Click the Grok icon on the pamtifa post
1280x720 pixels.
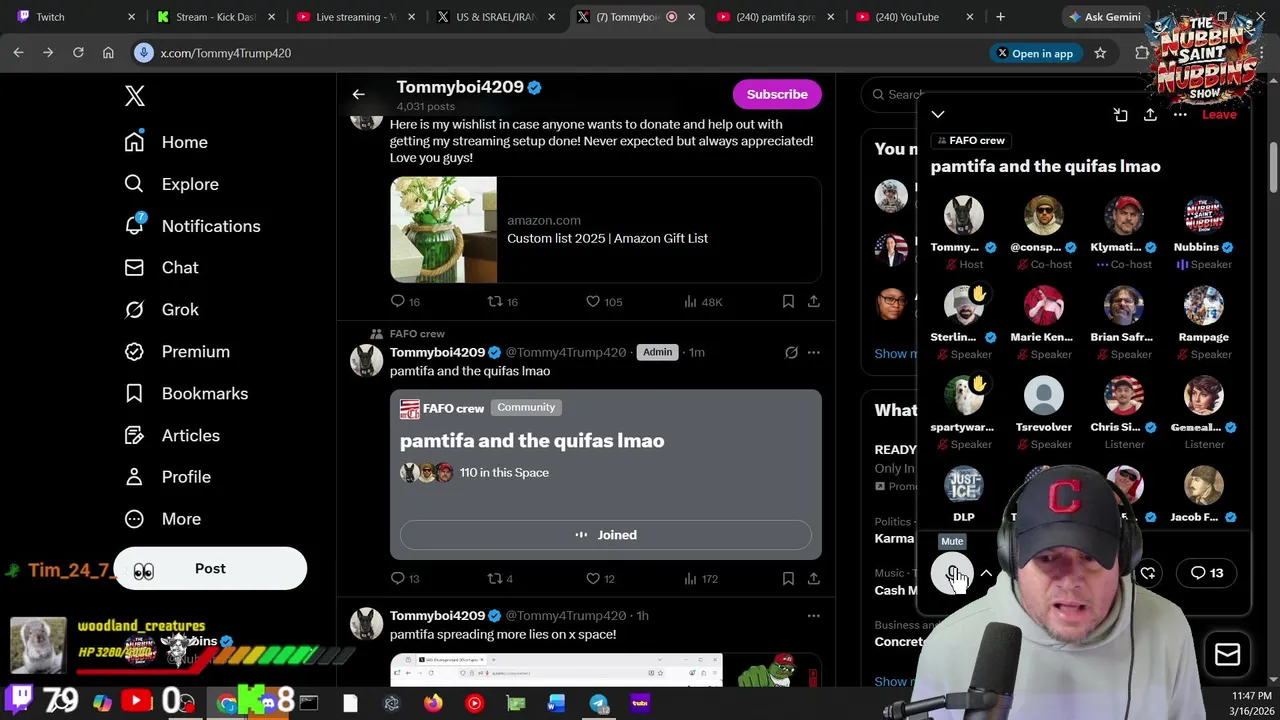(791, 352)
